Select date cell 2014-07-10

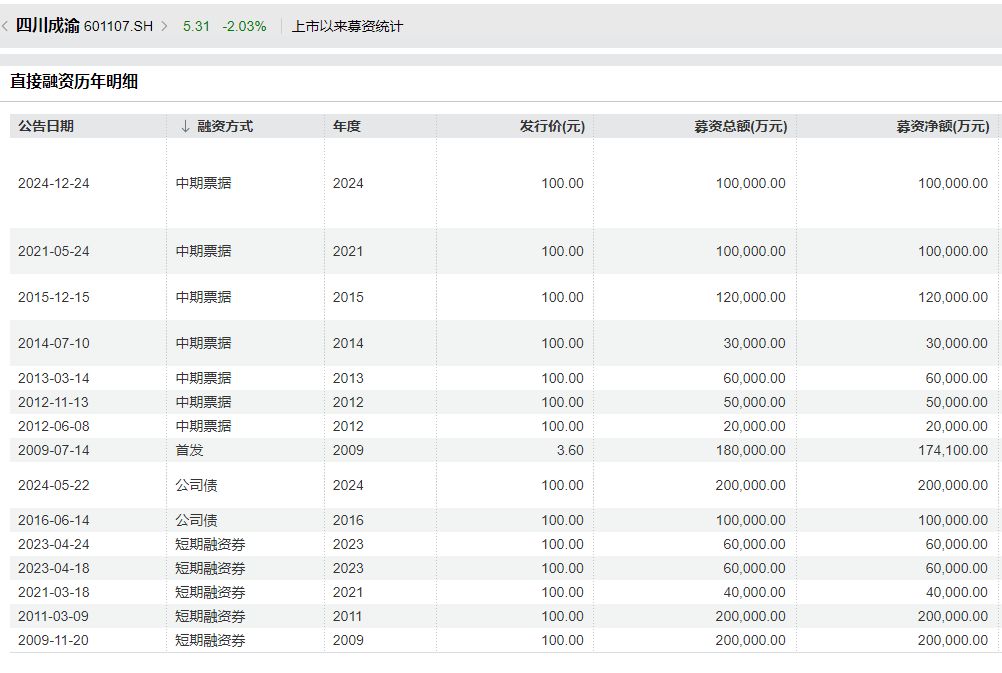click(54, 343)
